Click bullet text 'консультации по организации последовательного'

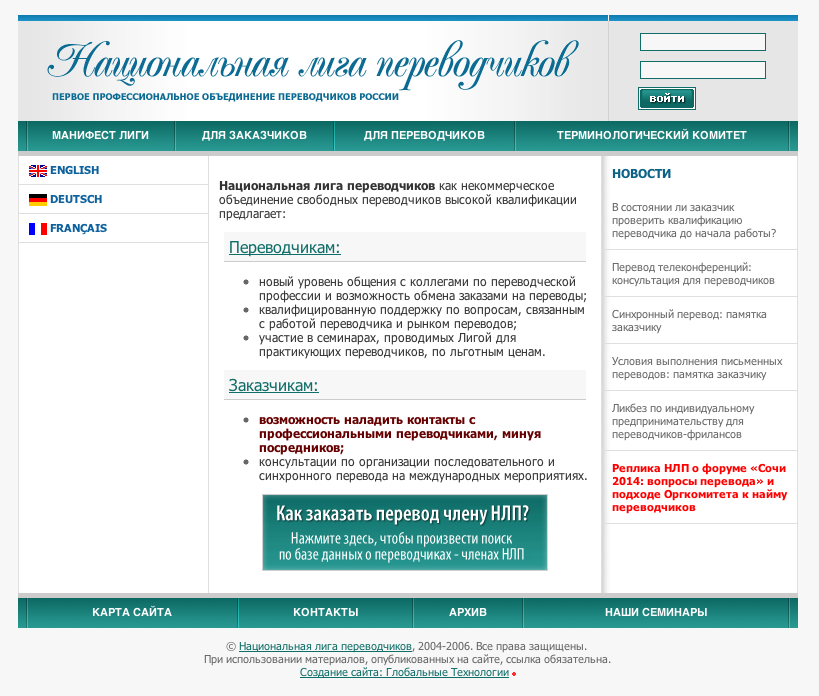pos(423,469)
